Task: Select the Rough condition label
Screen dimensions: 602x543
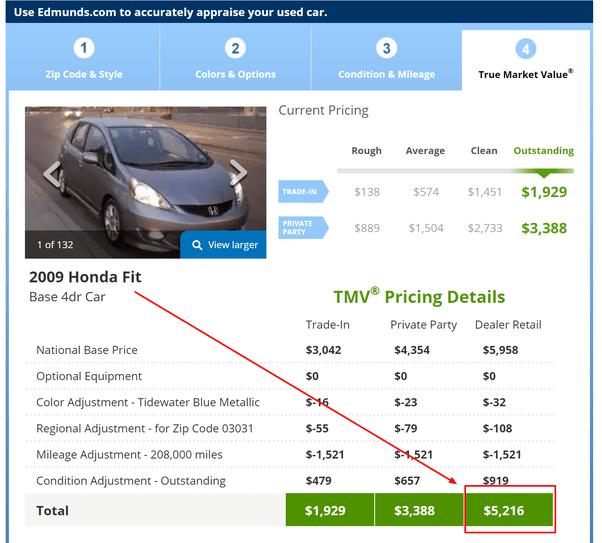Action: point(366,151)
